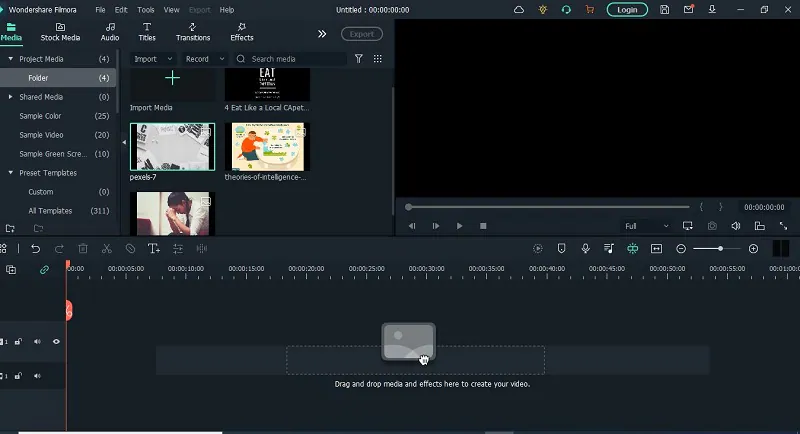Select the pexels-7 media thumbnail
Screen dimensions: 800x434
(x=172, y=147)
